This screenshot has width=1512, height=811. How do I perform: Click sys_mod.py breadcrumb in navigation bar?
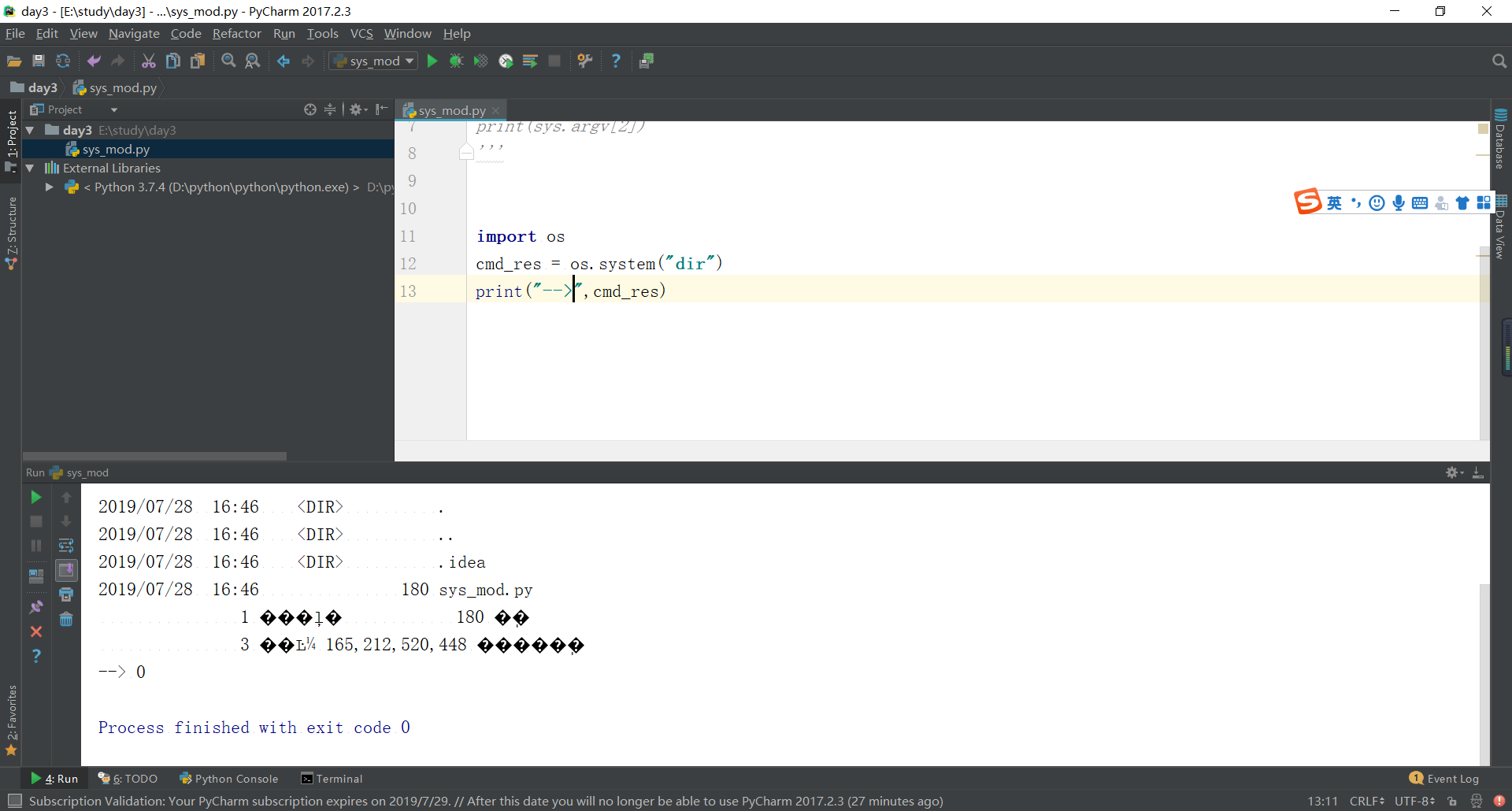115,87
